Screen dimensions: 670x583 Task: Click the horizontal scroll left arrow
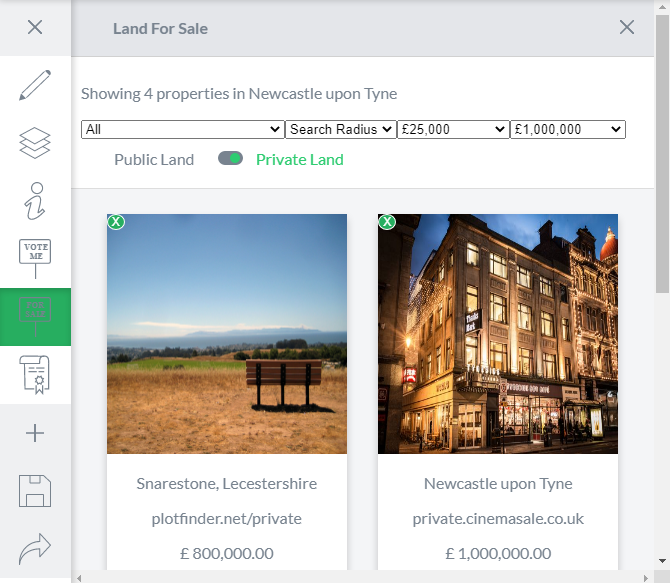pos(79,578)
